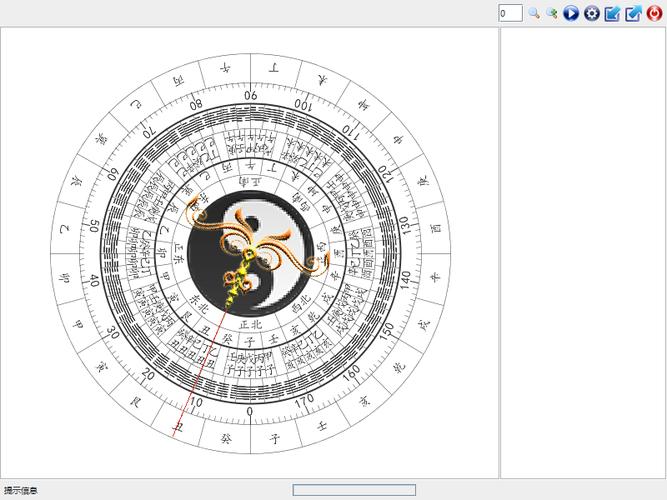Click the 90 degree mark on compass
Image resolution: width=667 pixels, height=500 pixels.
coord(250,96)
